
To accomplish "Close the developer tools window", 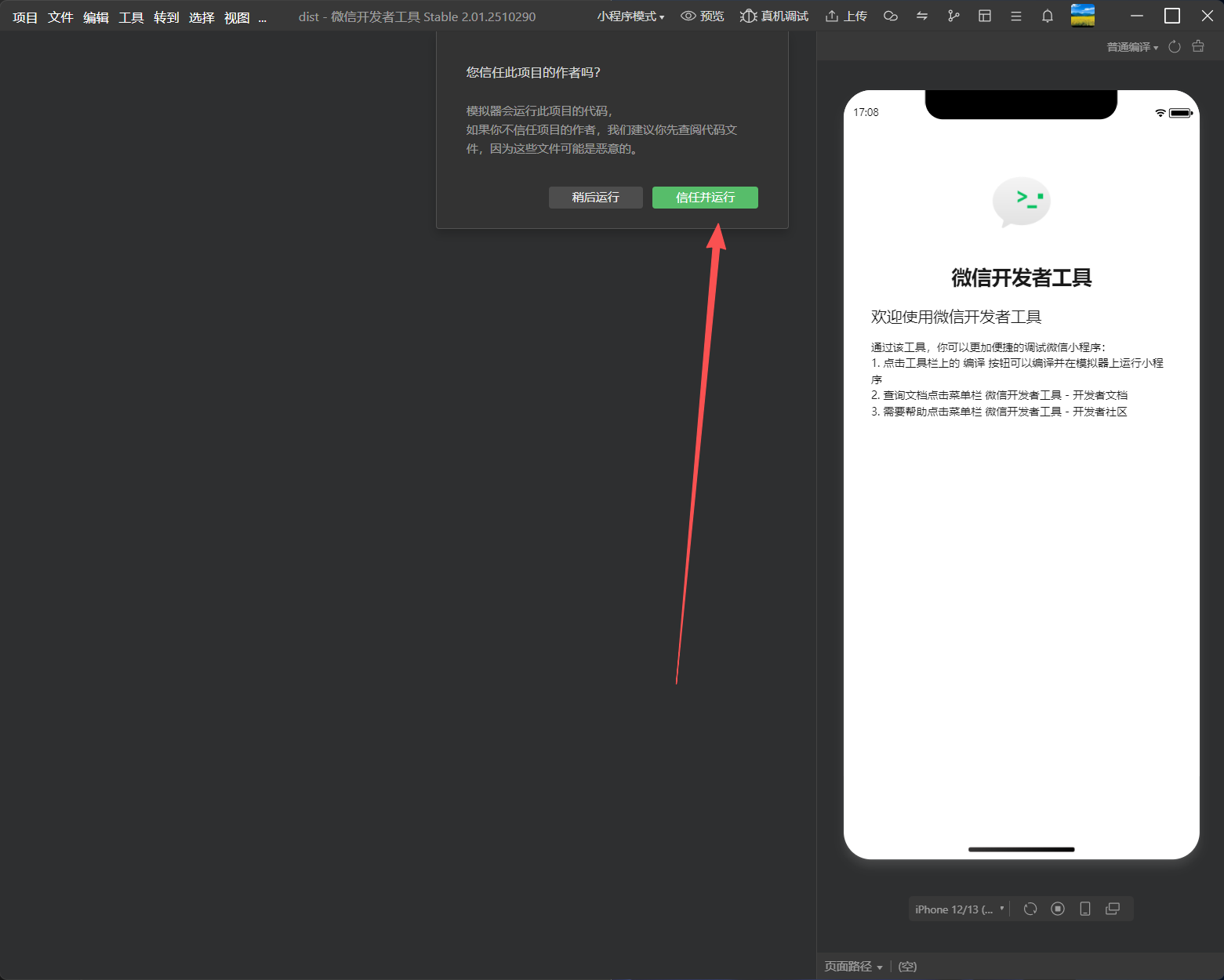I will tap(1208, 16).
